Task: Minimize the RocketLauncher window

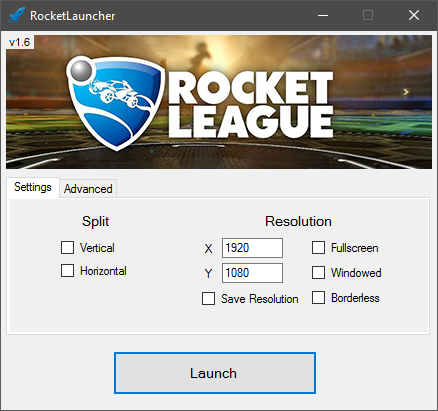Action: [x=323, y=15]
